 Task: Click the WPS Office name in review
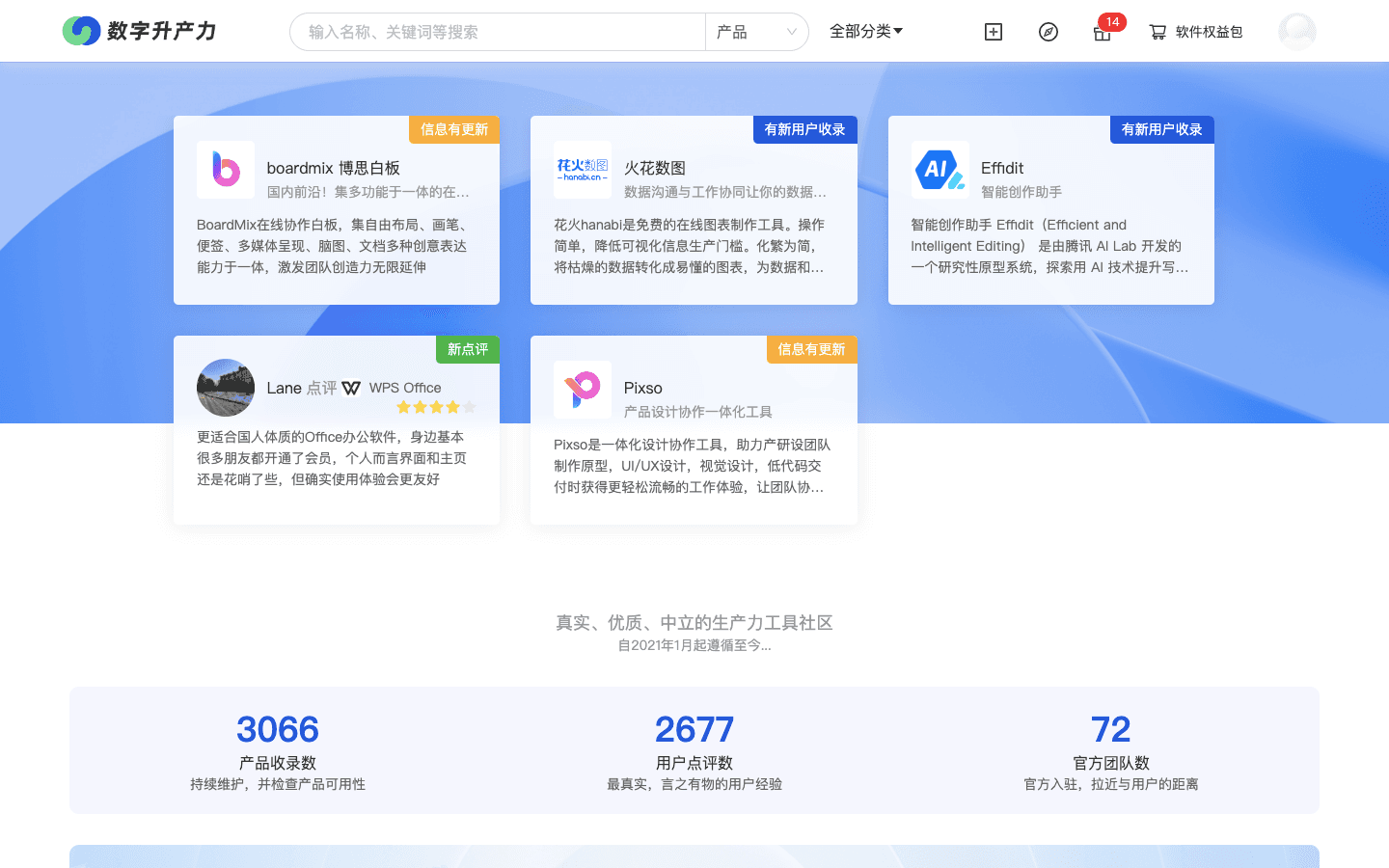coord(405,388)
